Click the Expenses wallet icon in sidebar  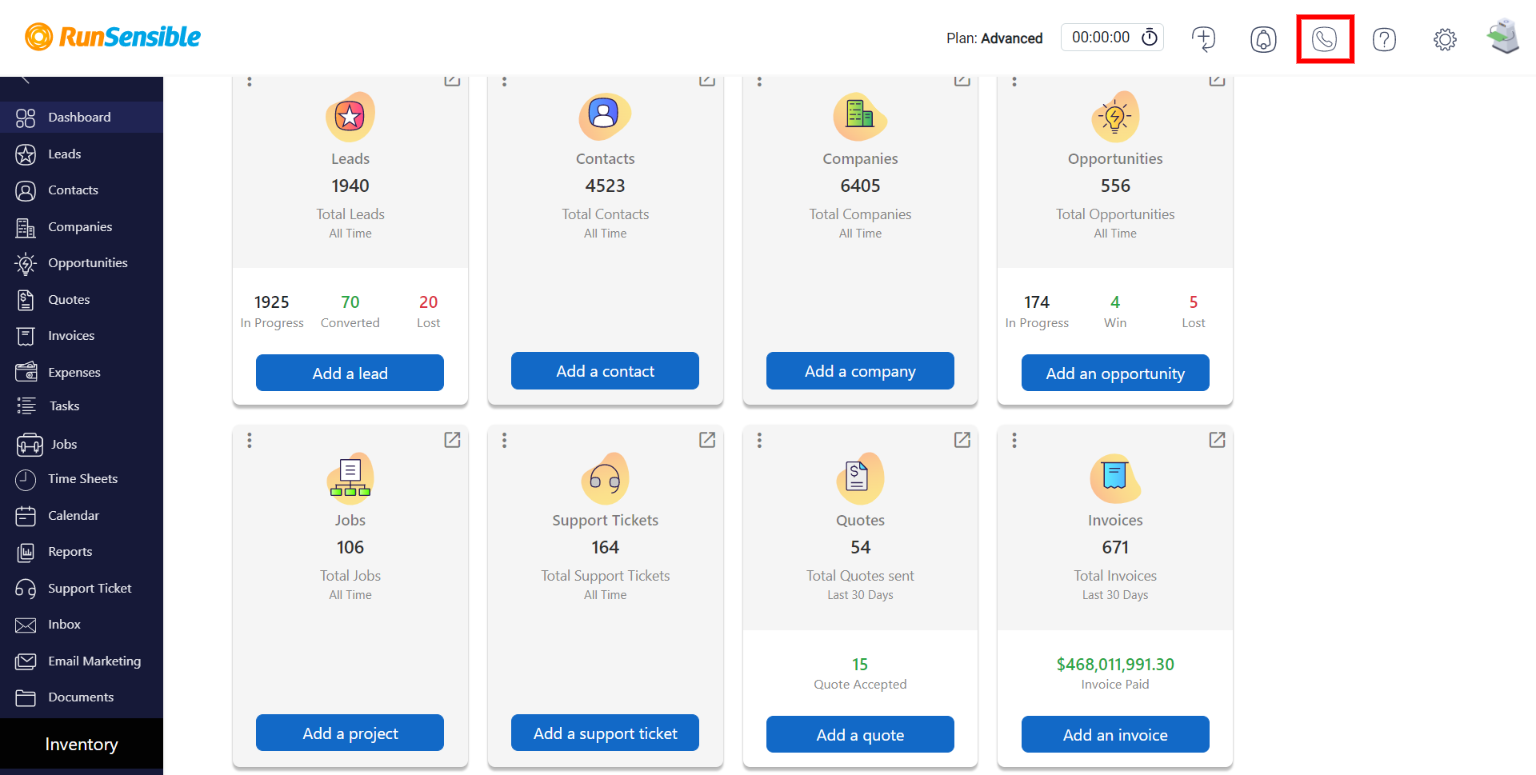pos(26,372)
